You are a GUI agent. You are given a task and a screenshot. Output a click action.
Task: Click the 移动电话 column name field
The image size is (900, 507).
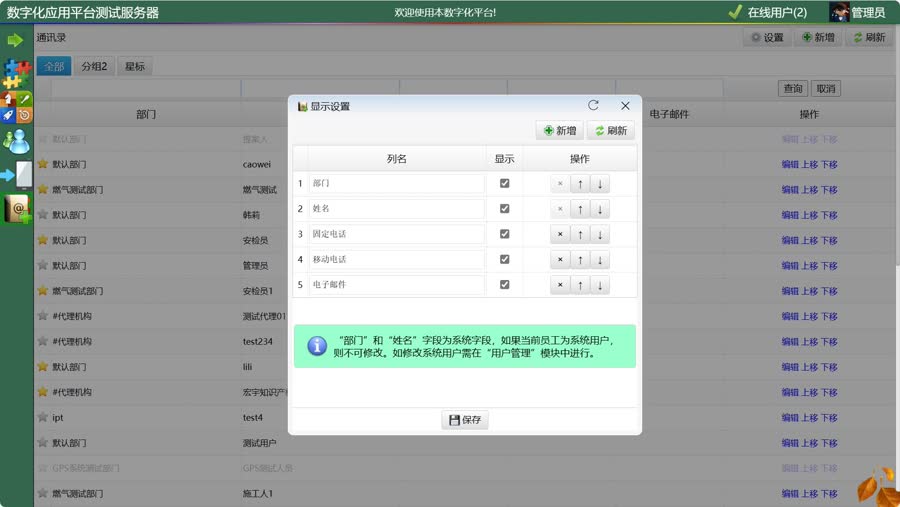pyautogui.click(x=396, y=259)
